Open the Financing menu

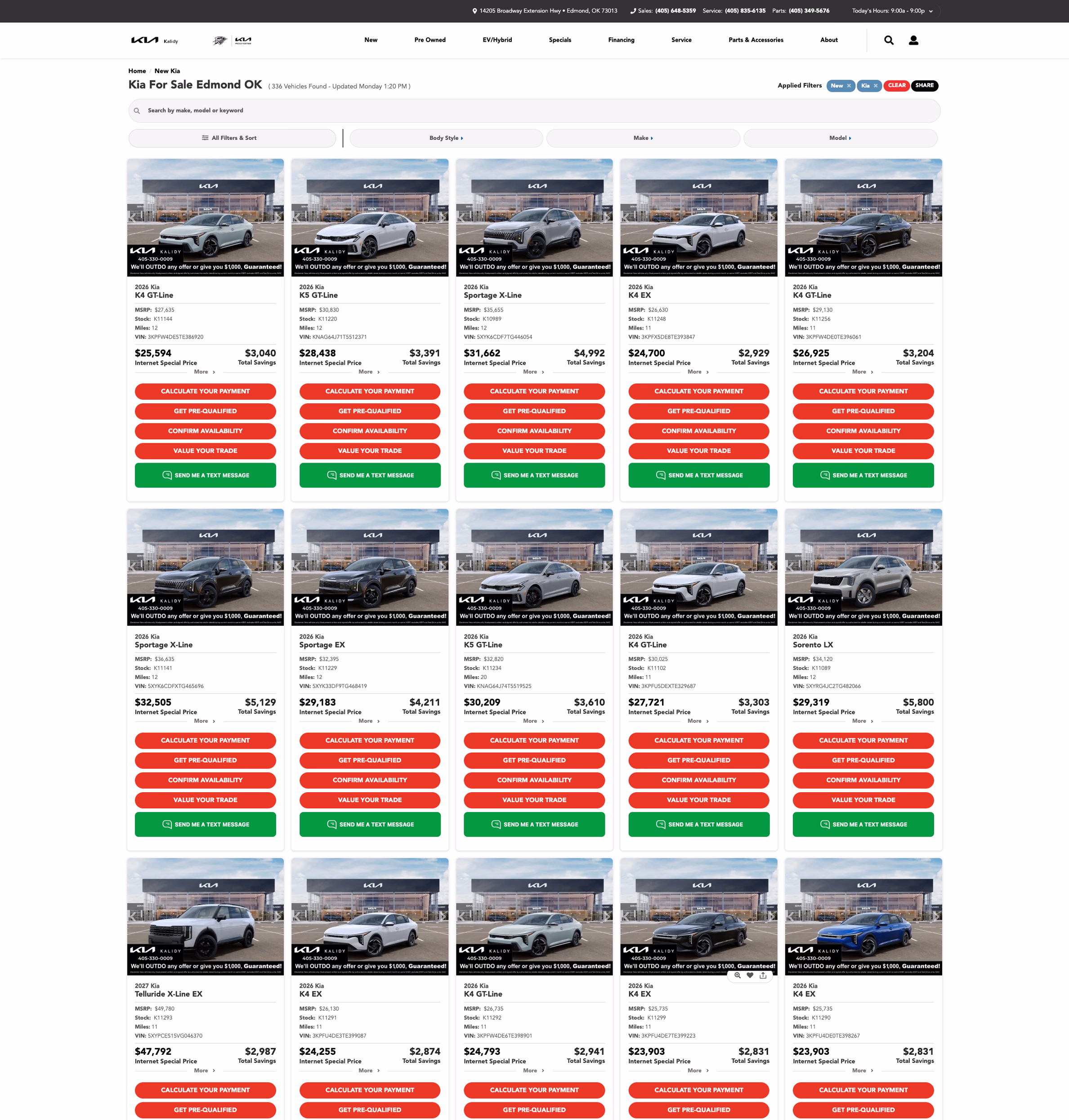point(621,40)
